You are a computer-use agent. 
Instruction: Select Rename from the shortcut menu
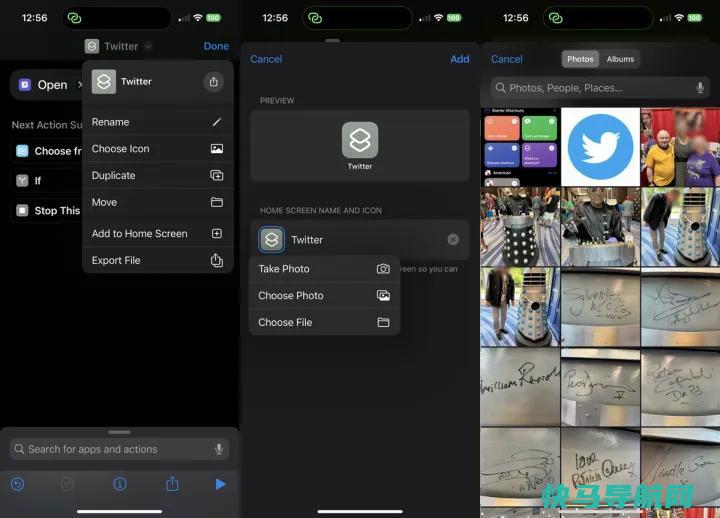(158, 122)
